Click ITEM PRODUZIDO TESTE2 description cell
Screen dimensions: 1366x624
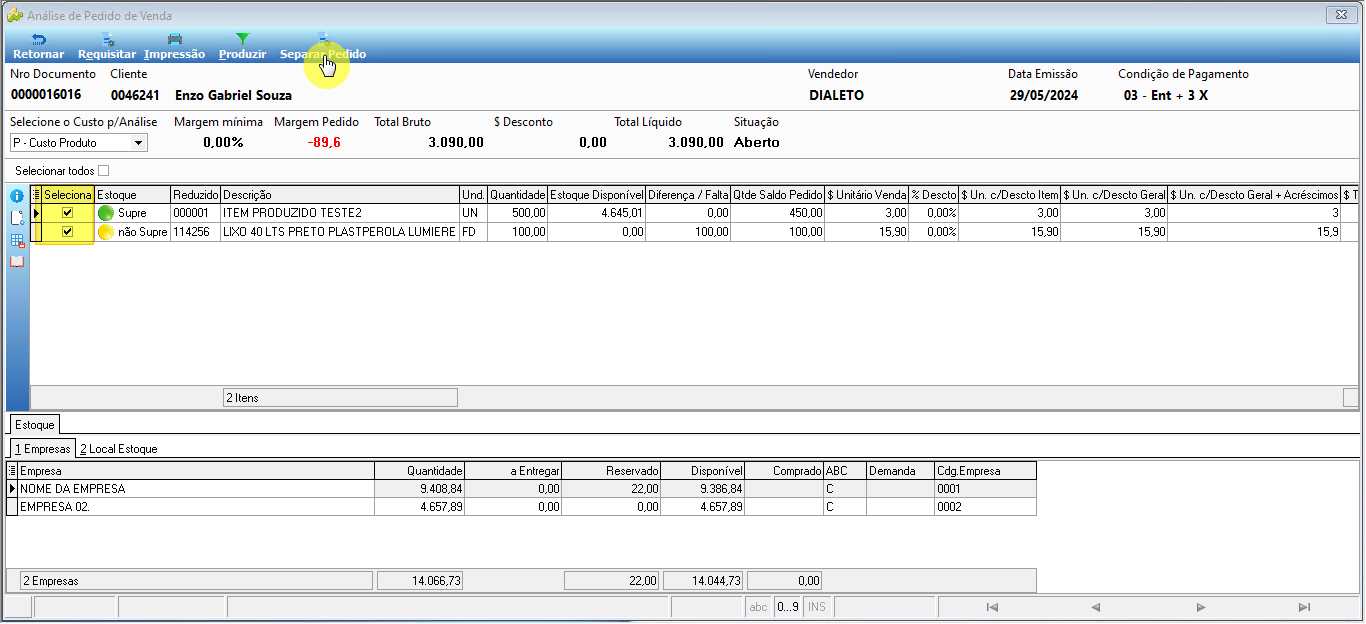point(340,213)
